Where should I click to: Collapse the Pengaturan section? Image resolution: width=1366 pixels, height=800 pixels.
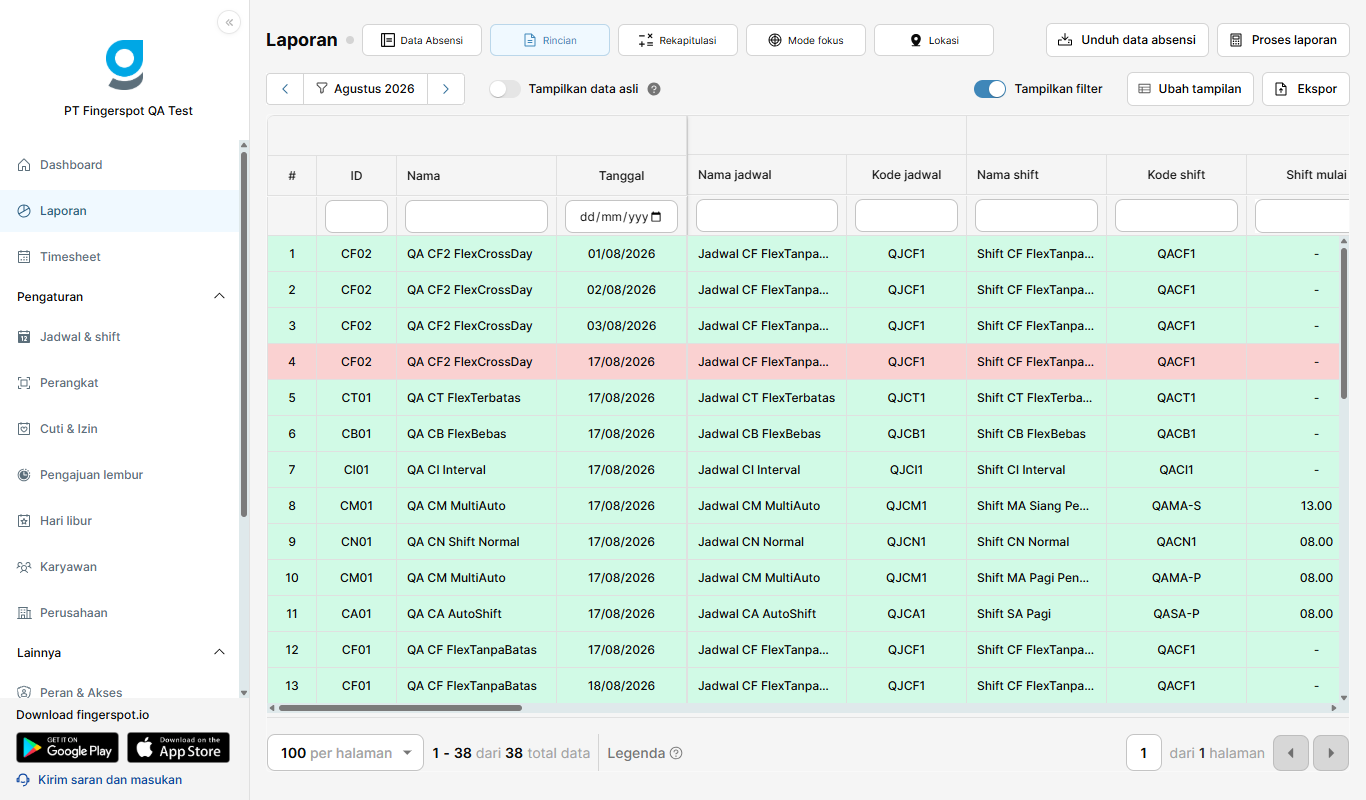[x=220, y=297]
